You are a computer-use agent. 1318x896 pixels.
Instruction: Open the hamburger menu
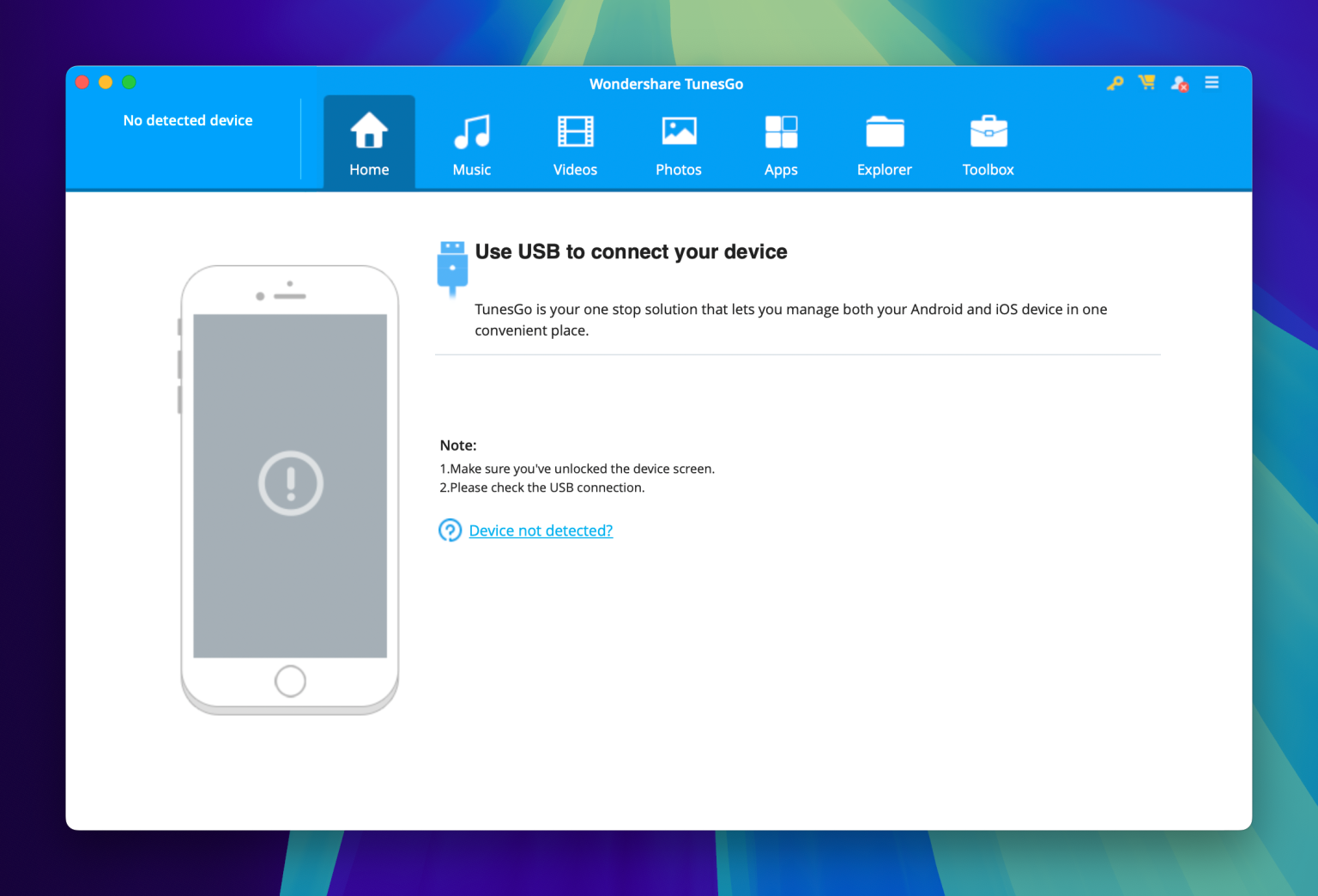pyautogui.click(x=1212, y=82)
